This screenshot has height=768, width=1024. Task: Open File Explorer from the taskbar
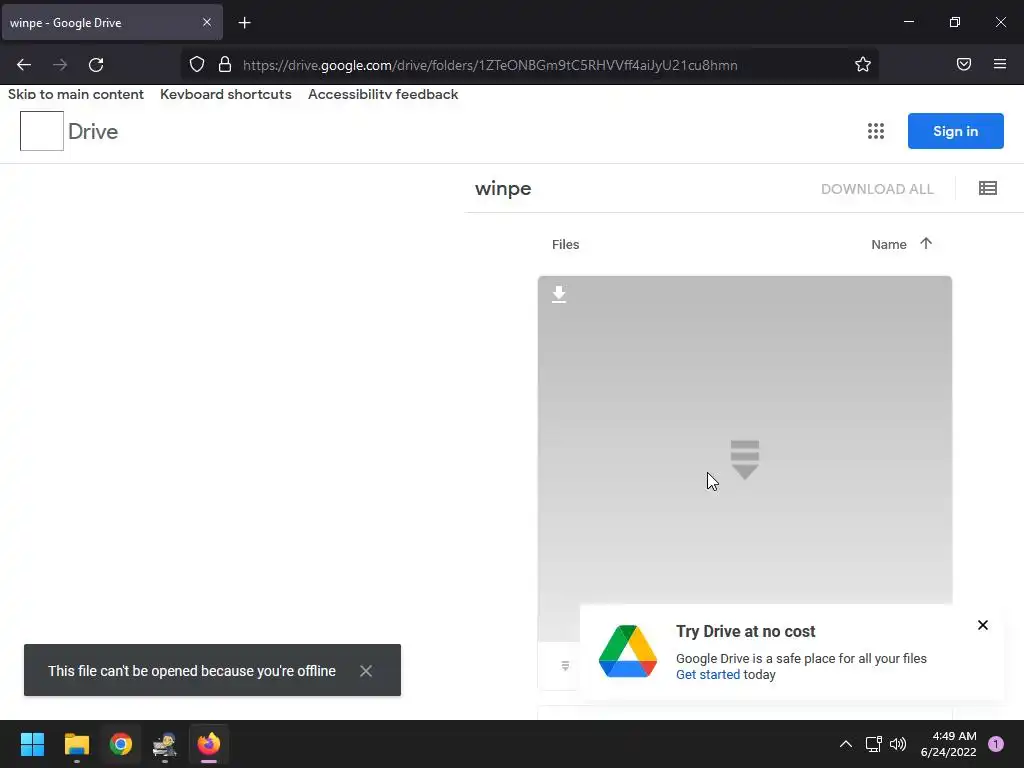click(77, 744)
